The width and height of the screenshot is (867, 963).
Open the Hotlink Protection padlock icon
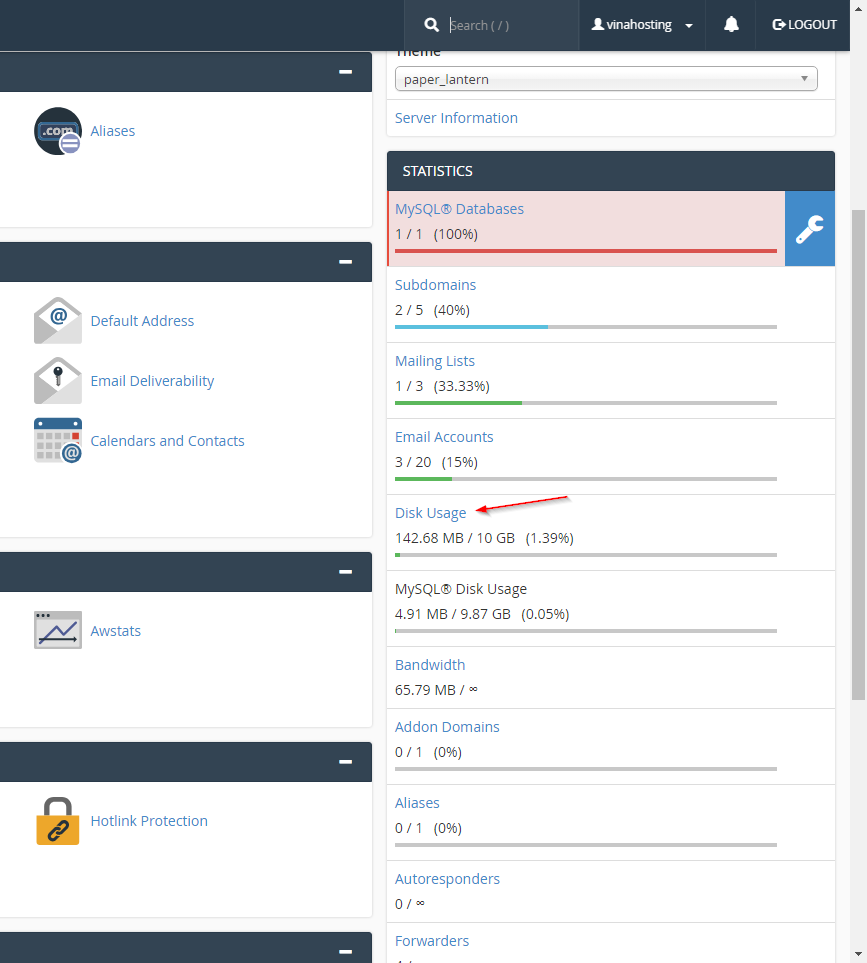click(57, 821)
